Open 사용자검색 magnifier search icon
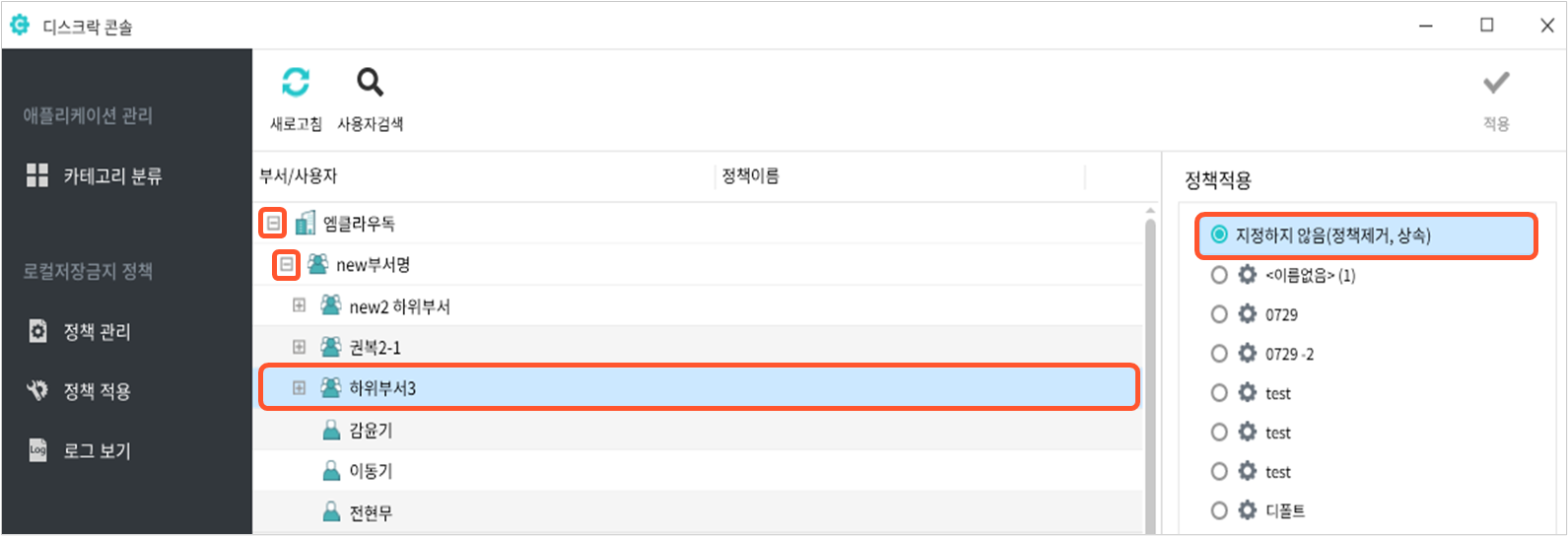 (370, 82)
